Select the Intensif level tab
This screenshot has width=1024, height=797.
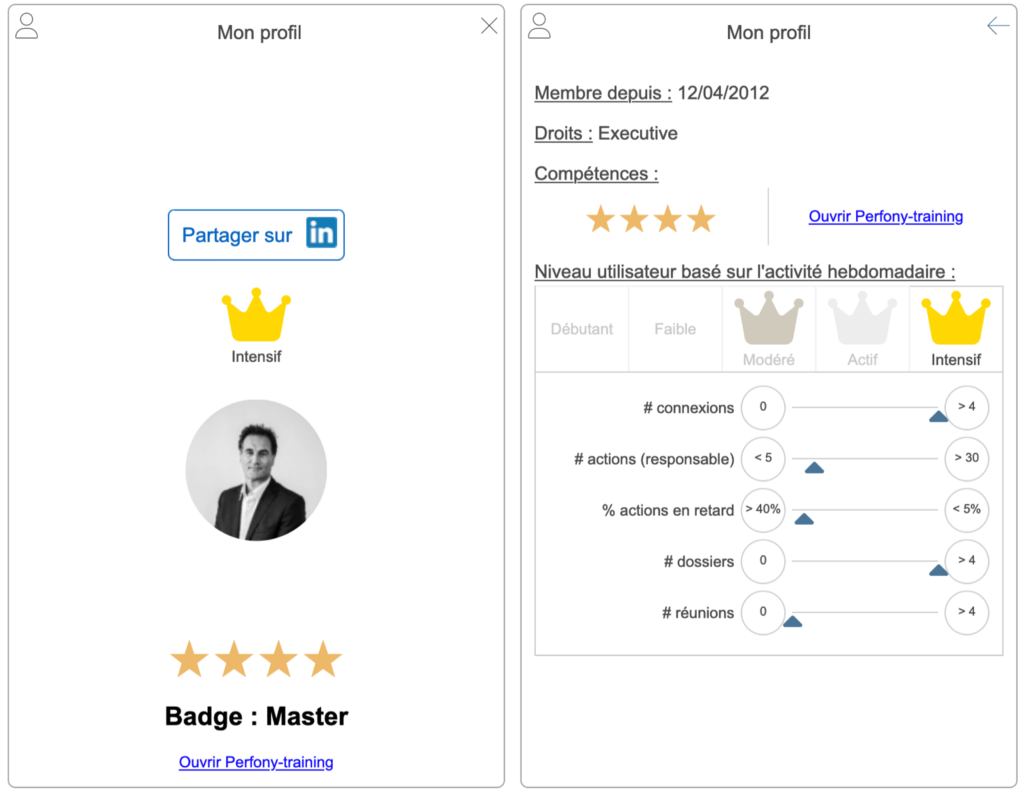tap(956, 328)
